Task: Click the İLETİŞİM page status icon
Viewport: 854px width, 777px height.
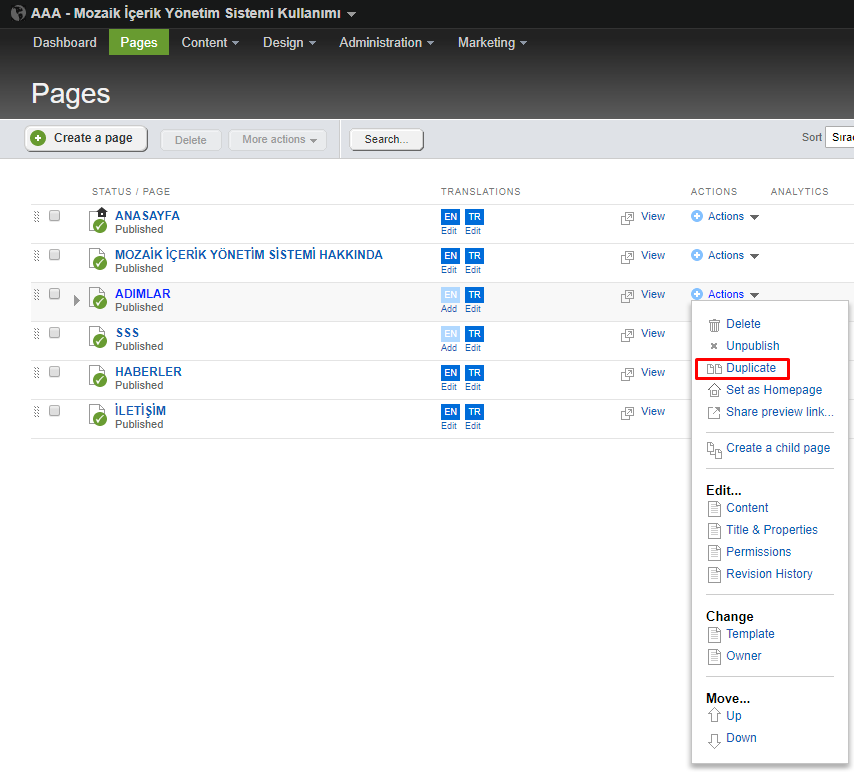Action: [x=98, y=415]
